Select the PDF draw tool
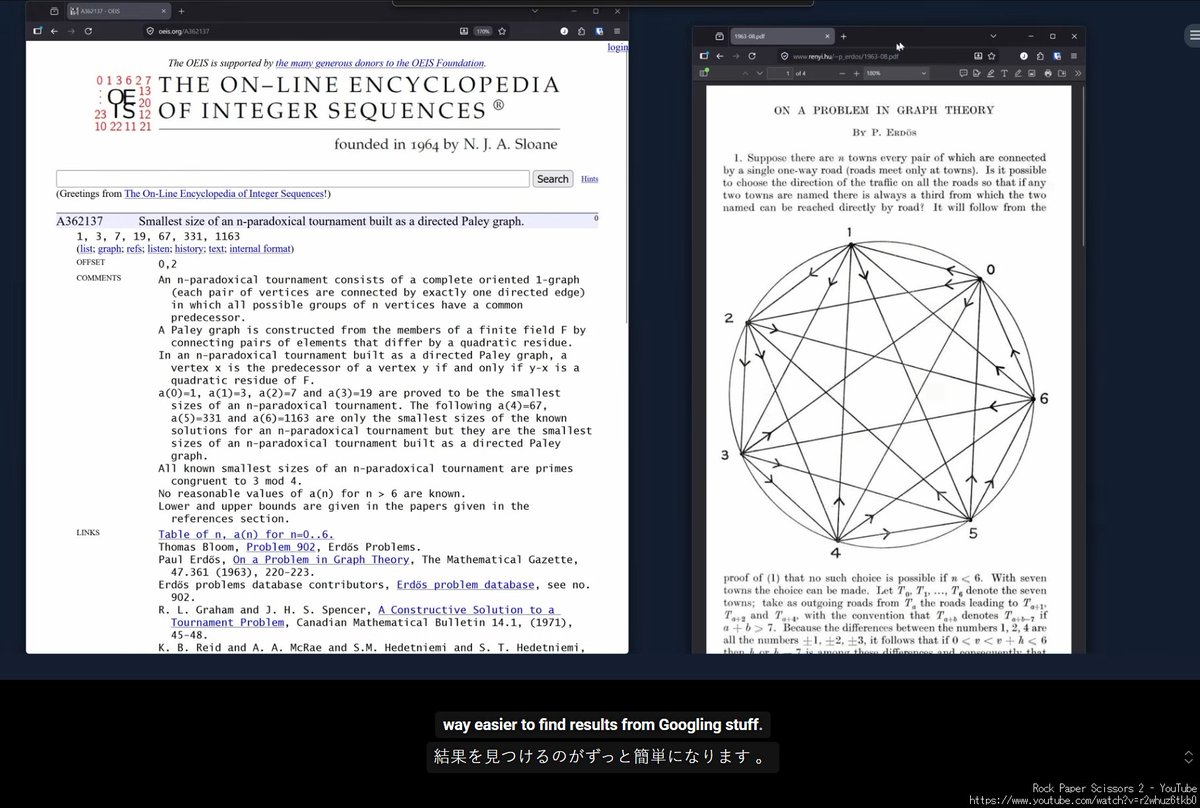Image resolution: width=1200 pixels, height=808 pixels. point(1018,73)
